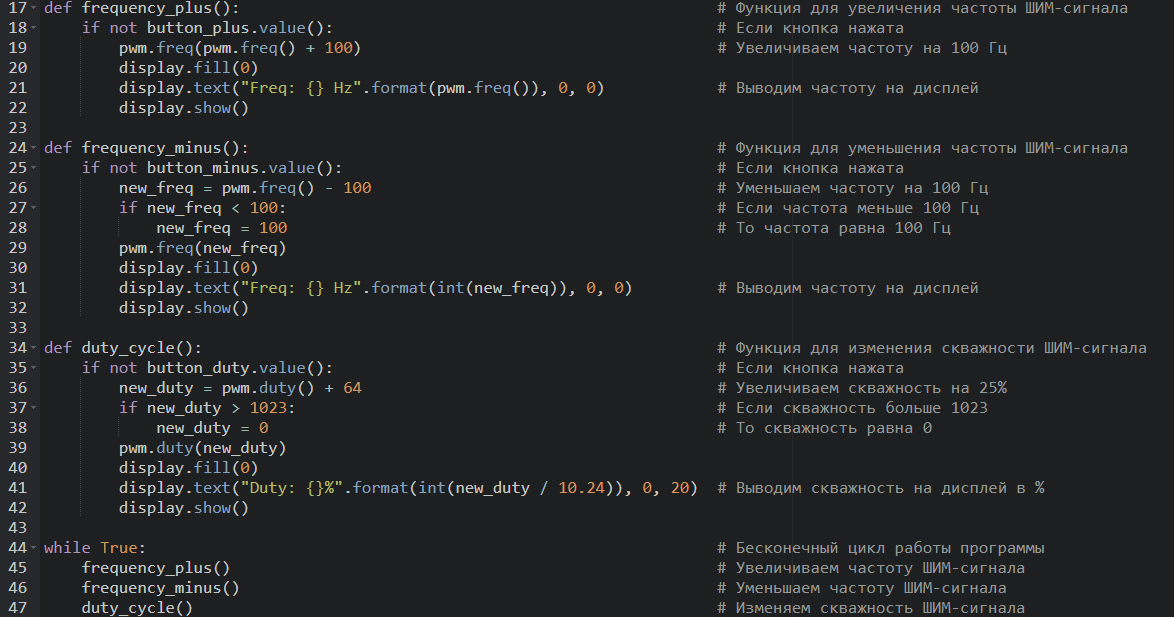
Task: Select line number 23 in the gutter
Action: (17, 127)
